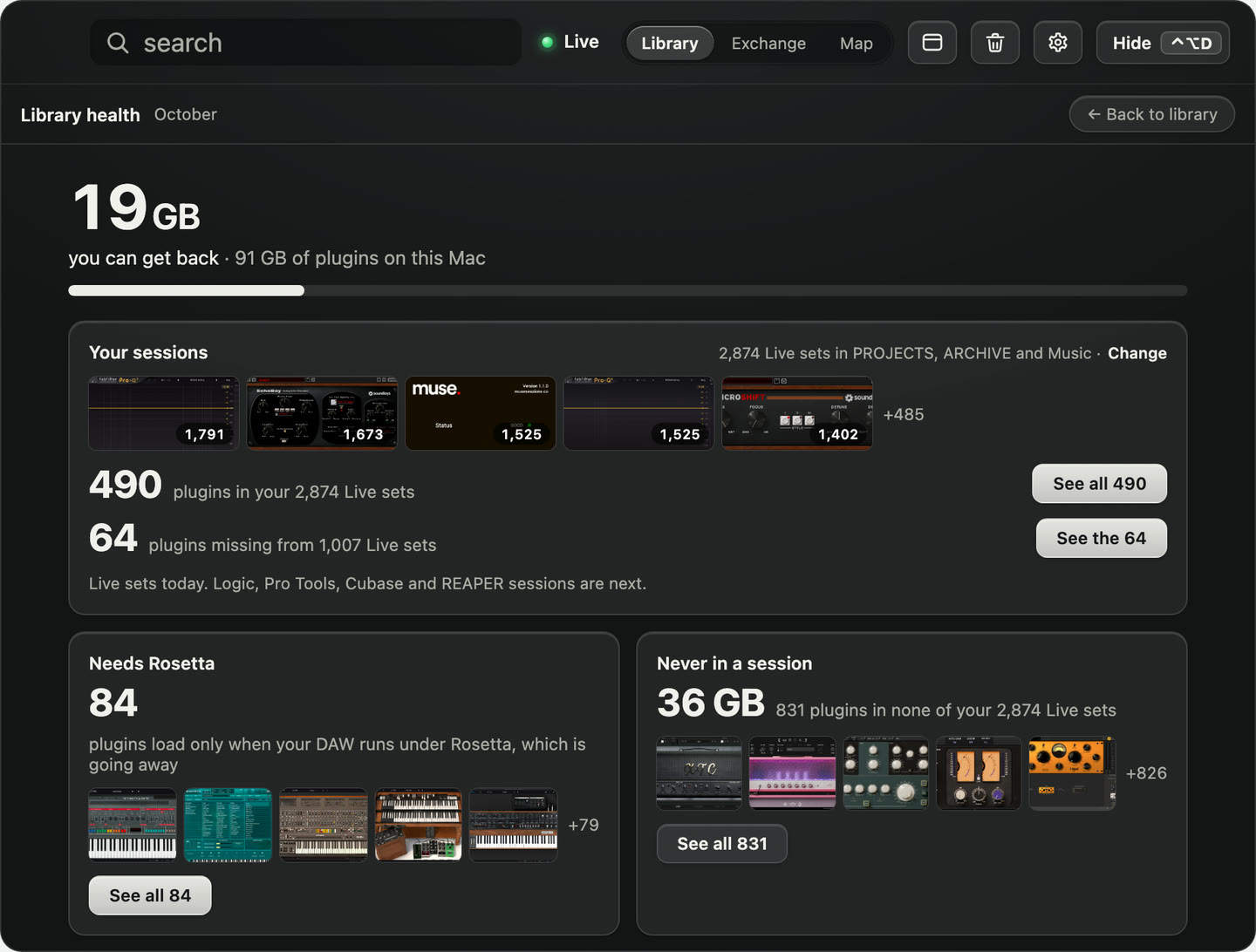Click the magnifier icon in the search bar
This screenshot has height=952, width=1256.
(118, 43)
